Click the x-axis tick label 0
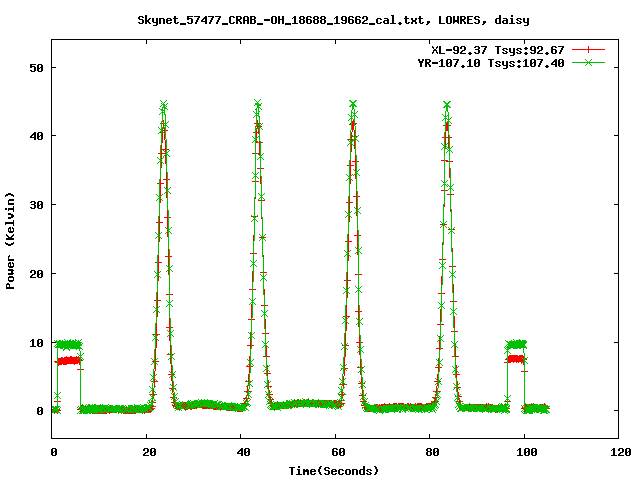The height and width of the screenshot is (480, 640). 53,452
